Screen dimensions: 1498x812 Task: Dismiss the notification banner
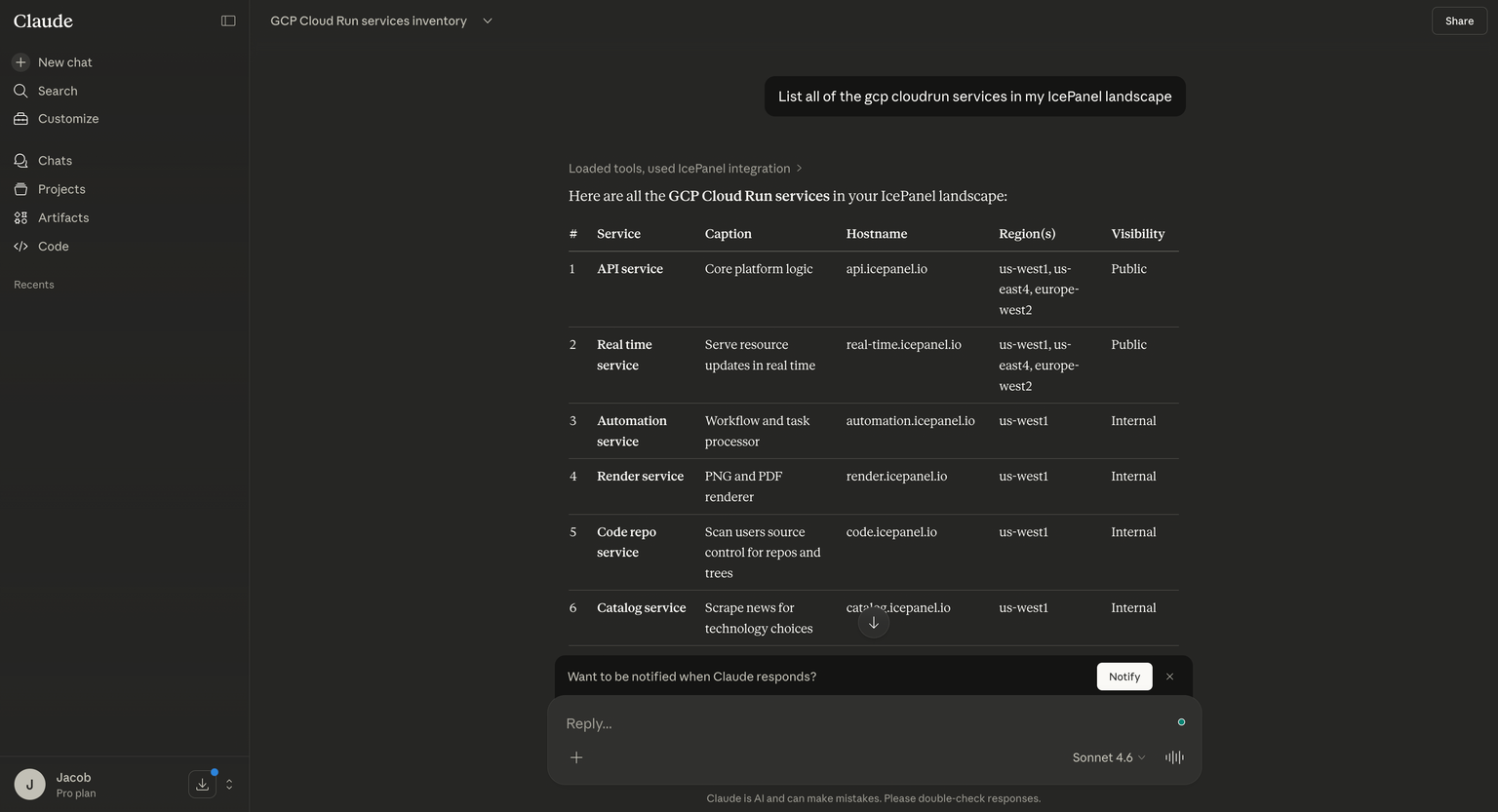point(1169,677)
